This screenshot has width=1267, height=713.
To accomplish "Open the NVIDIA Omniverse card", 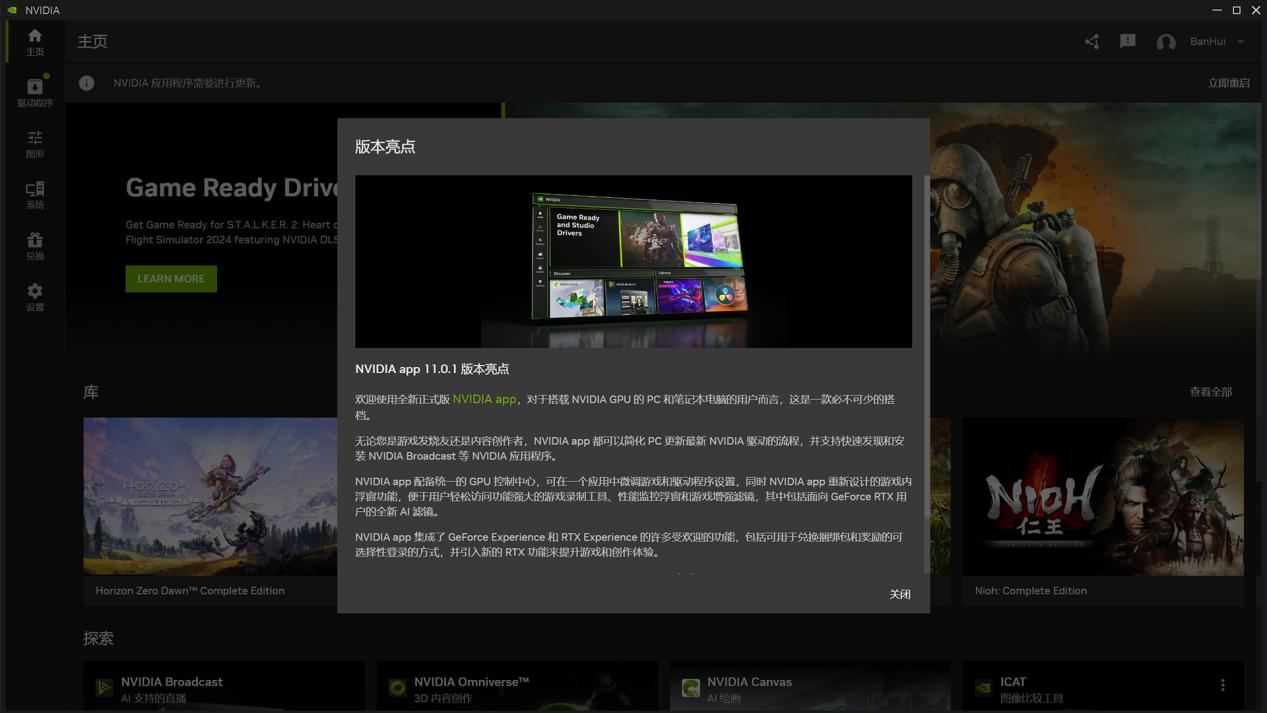I will pos(517,687).
